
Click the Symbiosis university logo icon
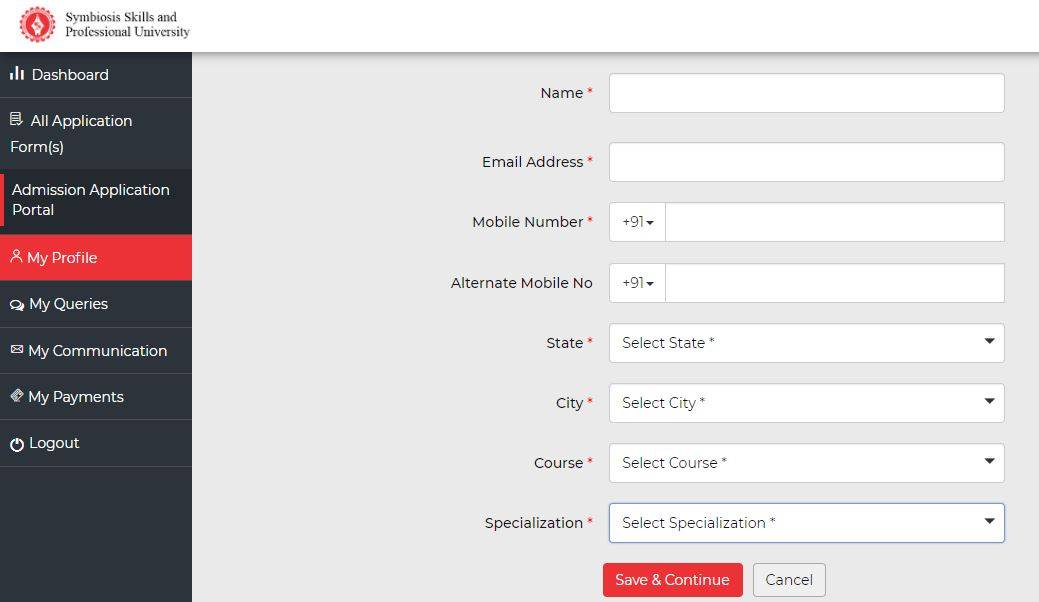(38, 25)
